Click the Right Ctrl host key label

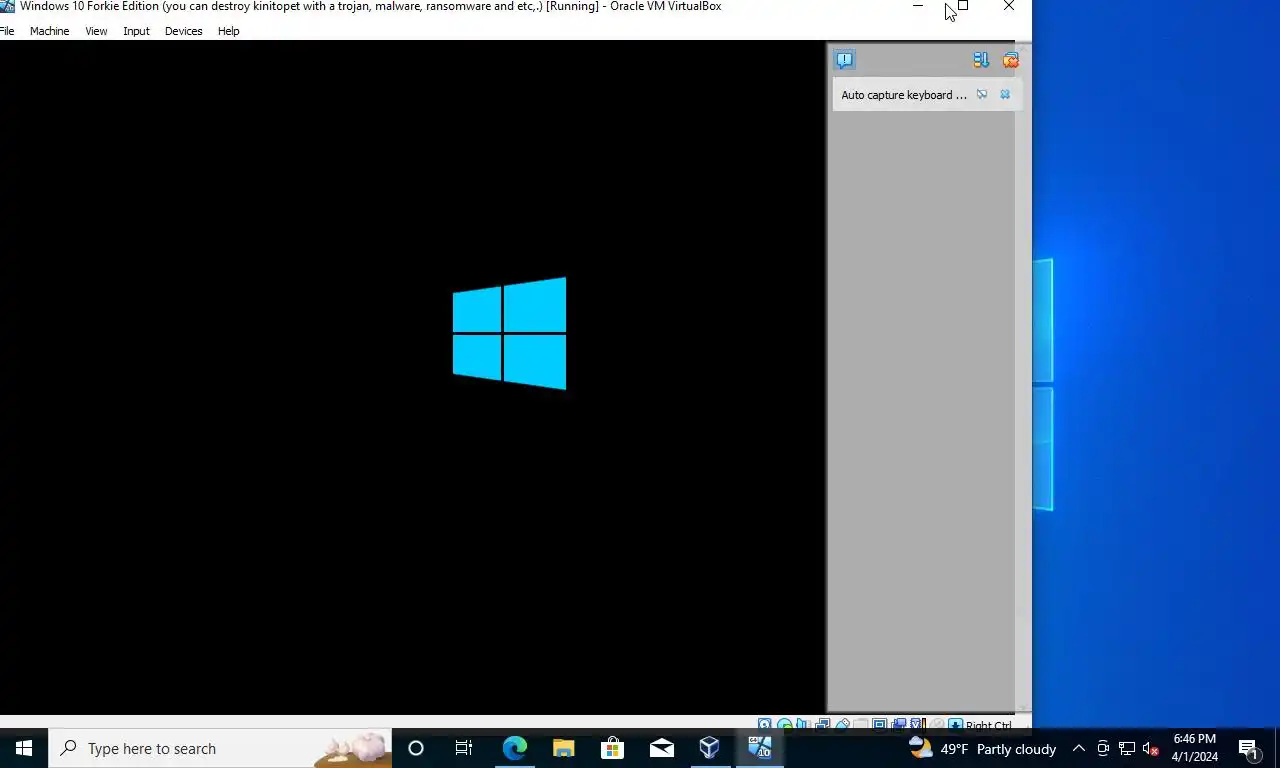tap(989, 726)
